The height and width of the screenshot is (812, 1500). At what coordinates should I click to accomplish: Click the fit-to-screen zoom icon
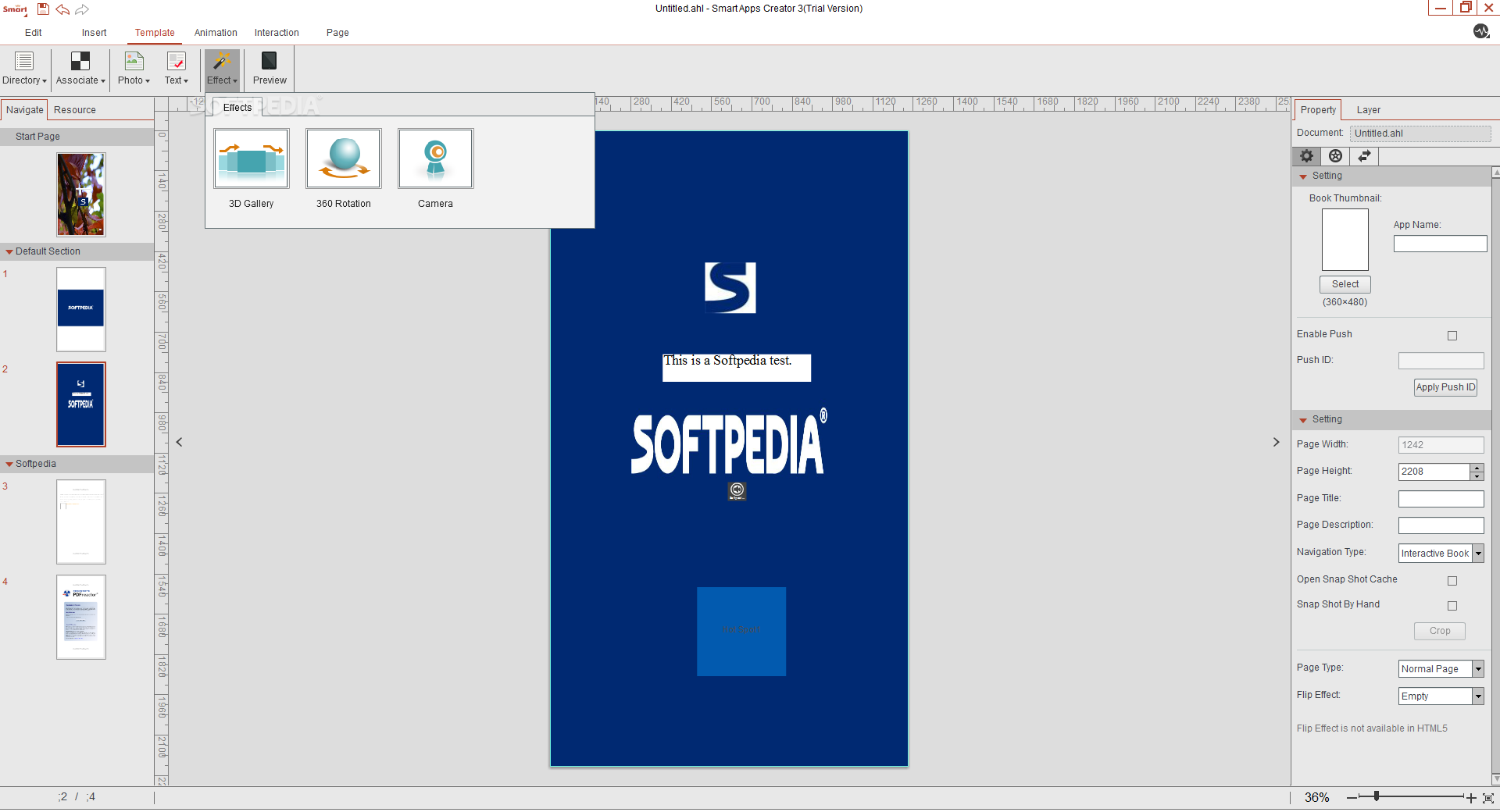click(x=1488, y=798)
